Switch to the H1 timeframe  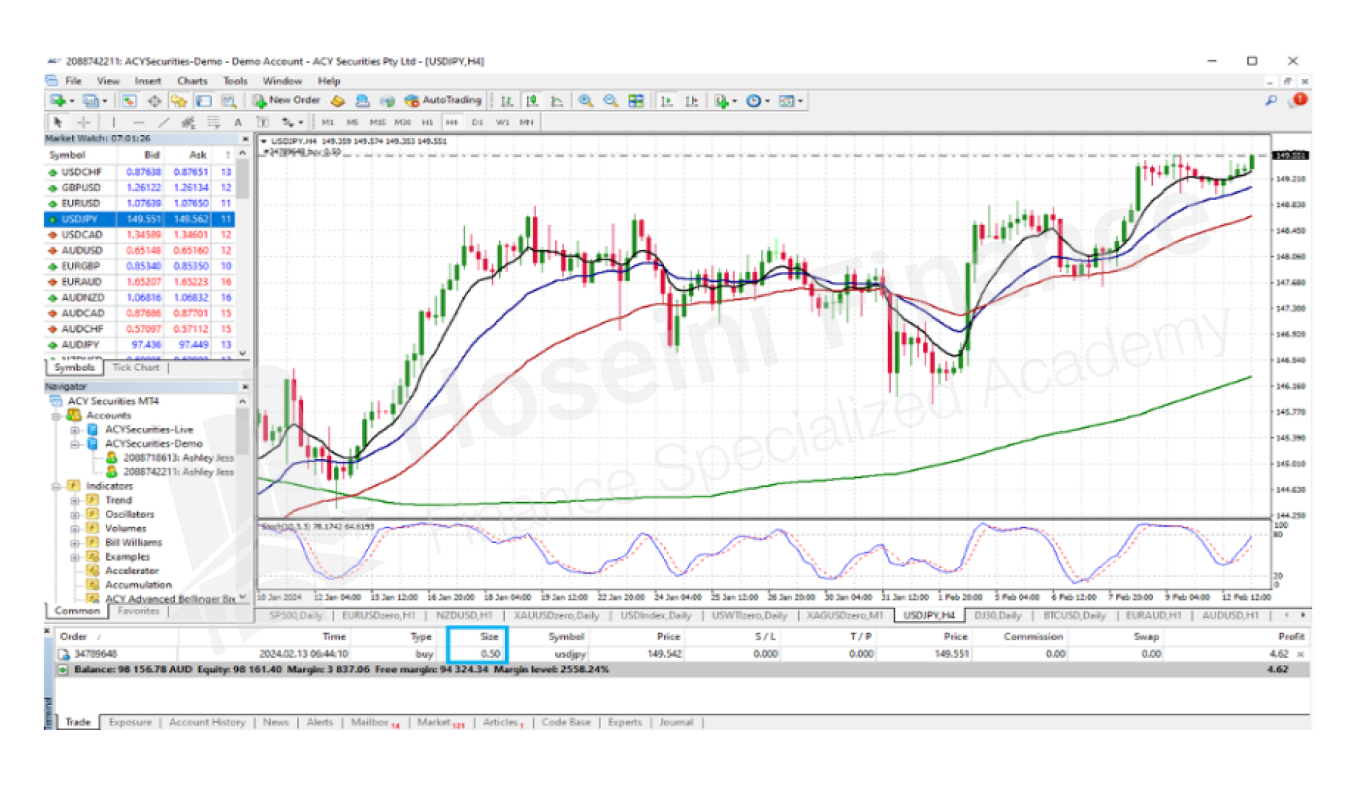(x=426, y=122)
